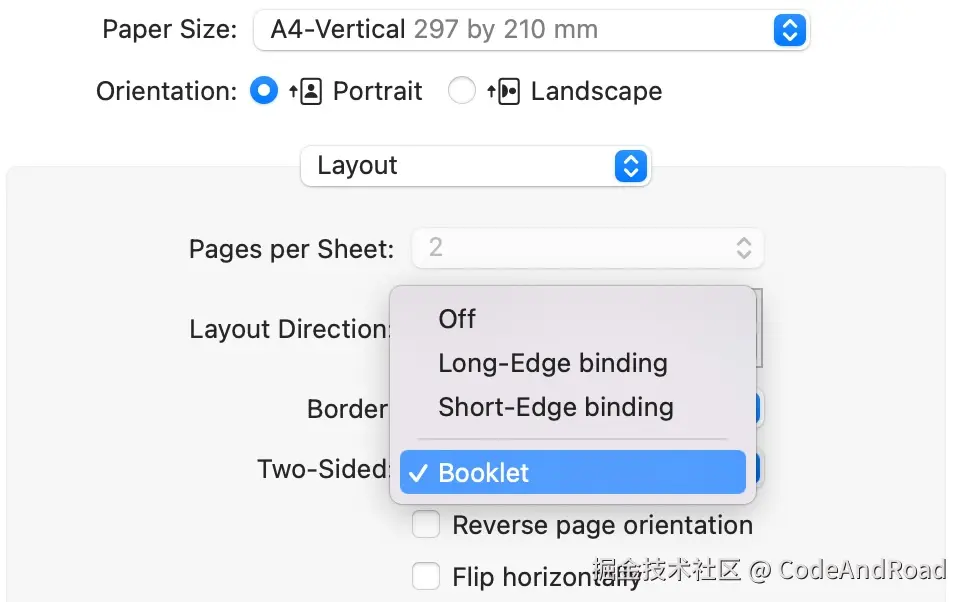Click the grey arrows on Pages per Sheet

pos(743,248)
